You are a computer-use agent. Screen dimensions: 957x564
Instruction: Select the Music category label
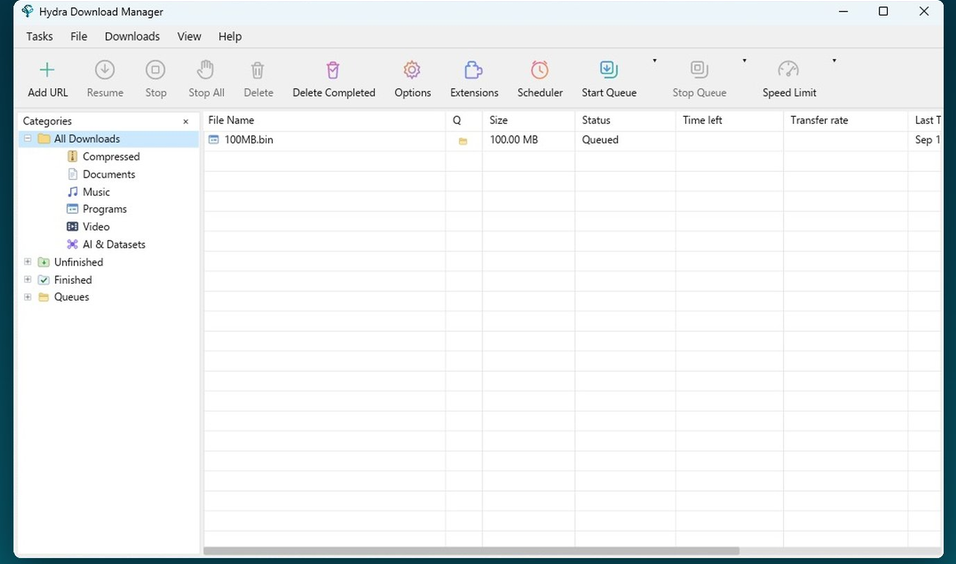(x=96, y=192)
